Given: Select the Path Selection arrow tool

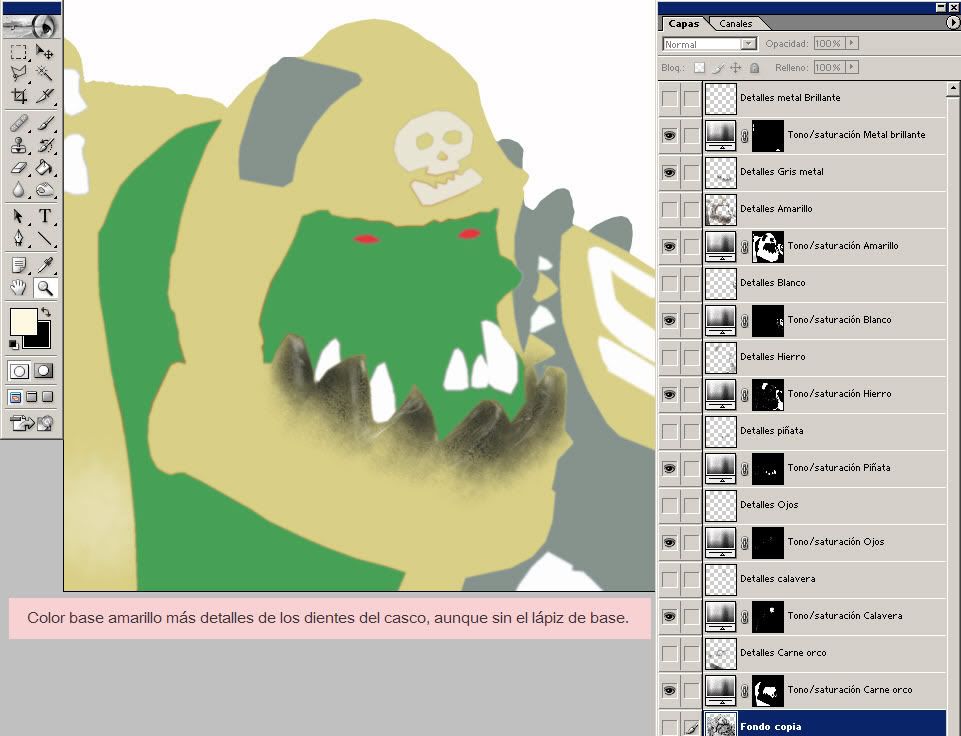Looking at the screenshot, I should 19,216.
